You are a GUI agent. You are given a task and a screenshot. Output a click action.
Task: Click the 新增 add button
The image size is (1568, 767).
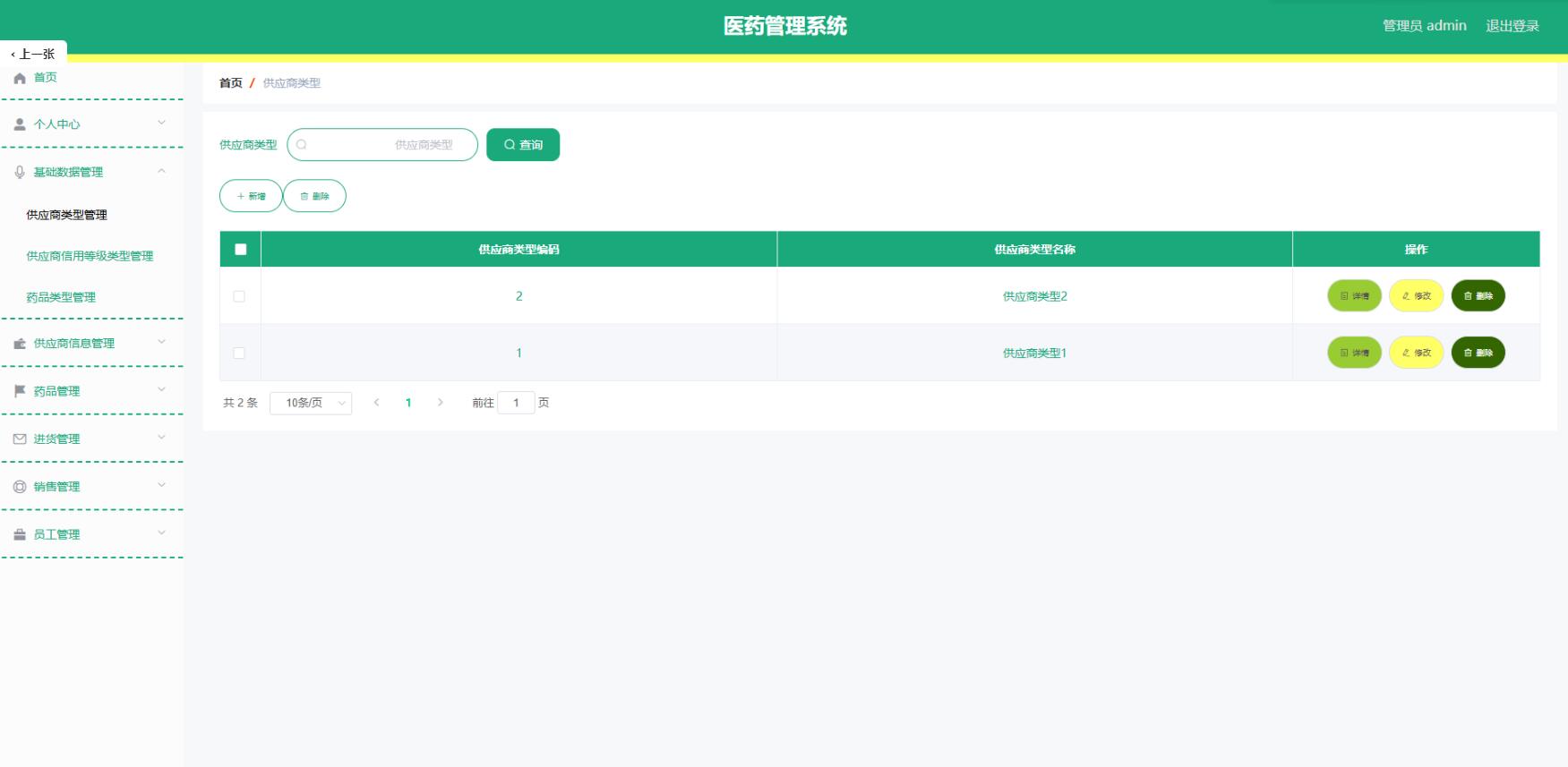pyautogui.click(x=251, y=196)
